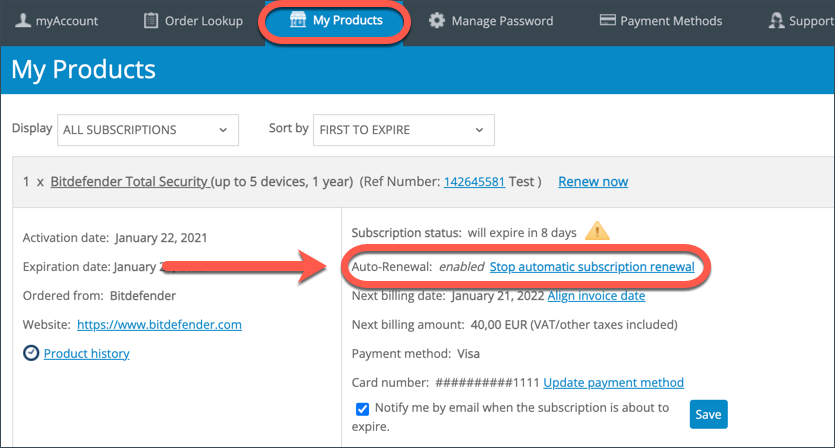Follow the Renew now link
Image resolution: width=835 pixels, height=448 pixels.
(593, 182)
